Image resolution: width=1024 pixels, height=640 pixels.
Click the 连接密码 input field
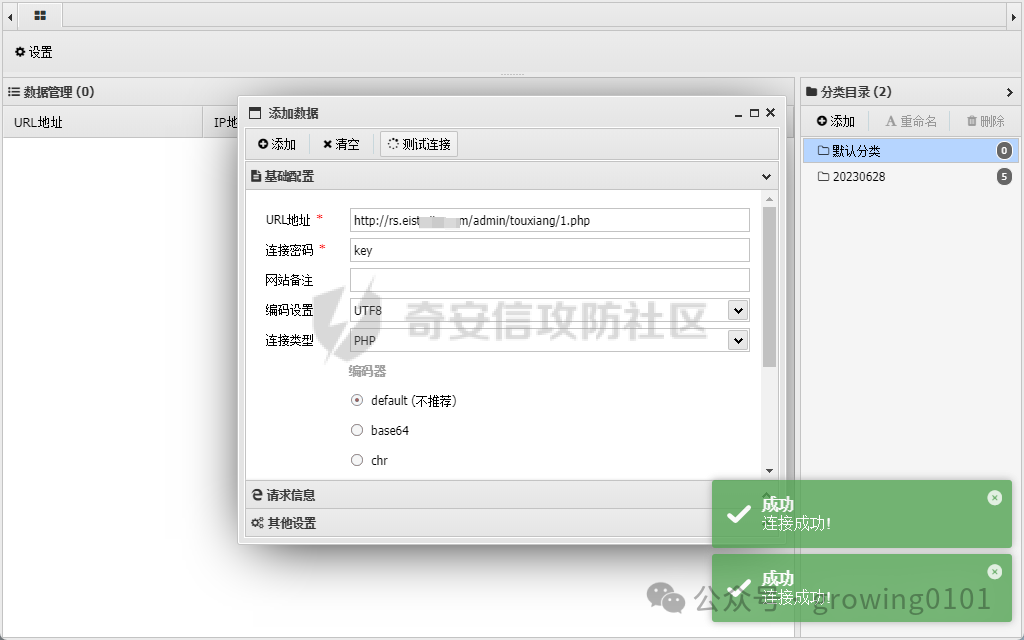549,250
